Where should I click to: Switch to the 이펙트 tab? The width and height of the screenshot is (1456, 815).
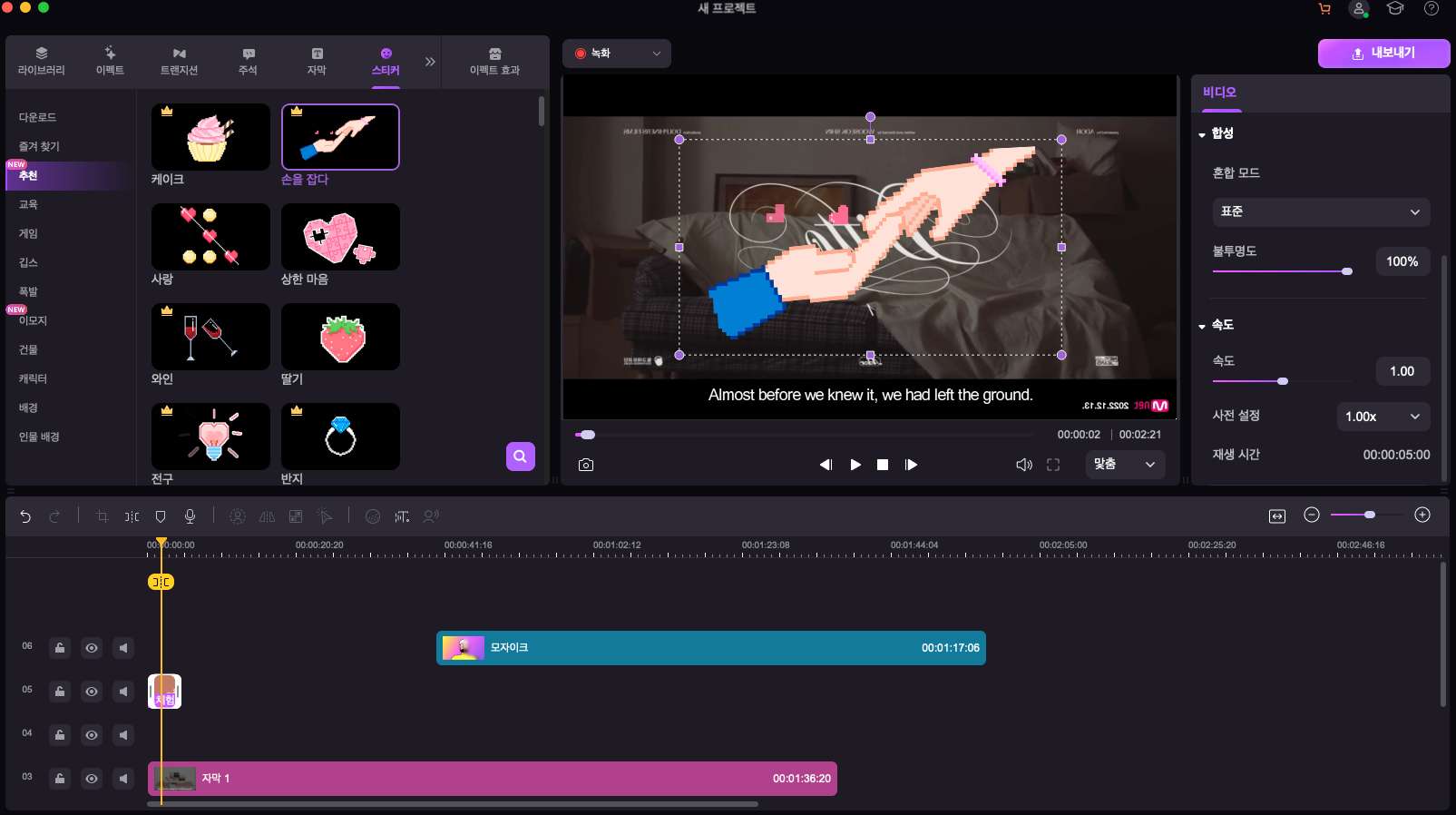(x=110, y=62)
